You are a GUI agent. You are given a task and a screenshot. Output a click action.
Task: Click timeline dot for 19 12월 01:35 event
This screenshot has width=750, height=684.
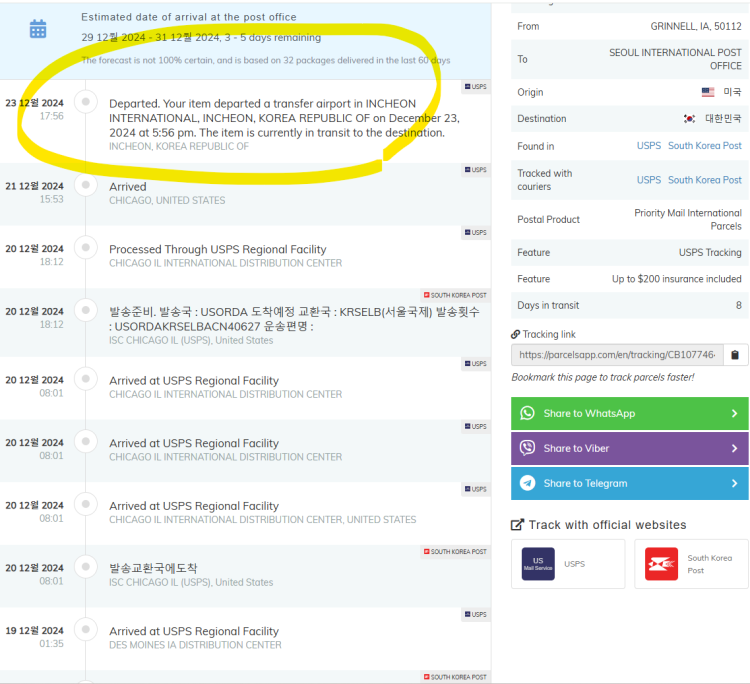point(86,629)
